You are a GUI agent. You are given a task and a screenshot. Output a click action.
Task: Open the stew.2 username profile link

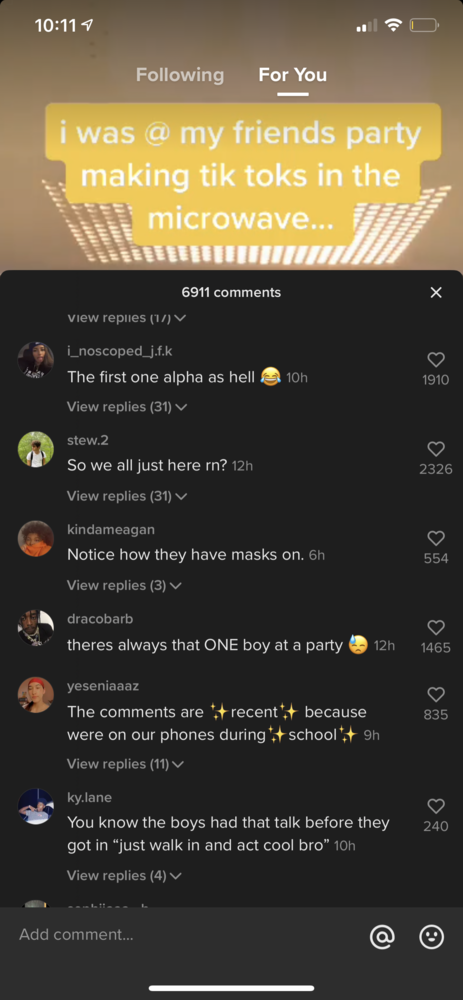tap(88, 441)
